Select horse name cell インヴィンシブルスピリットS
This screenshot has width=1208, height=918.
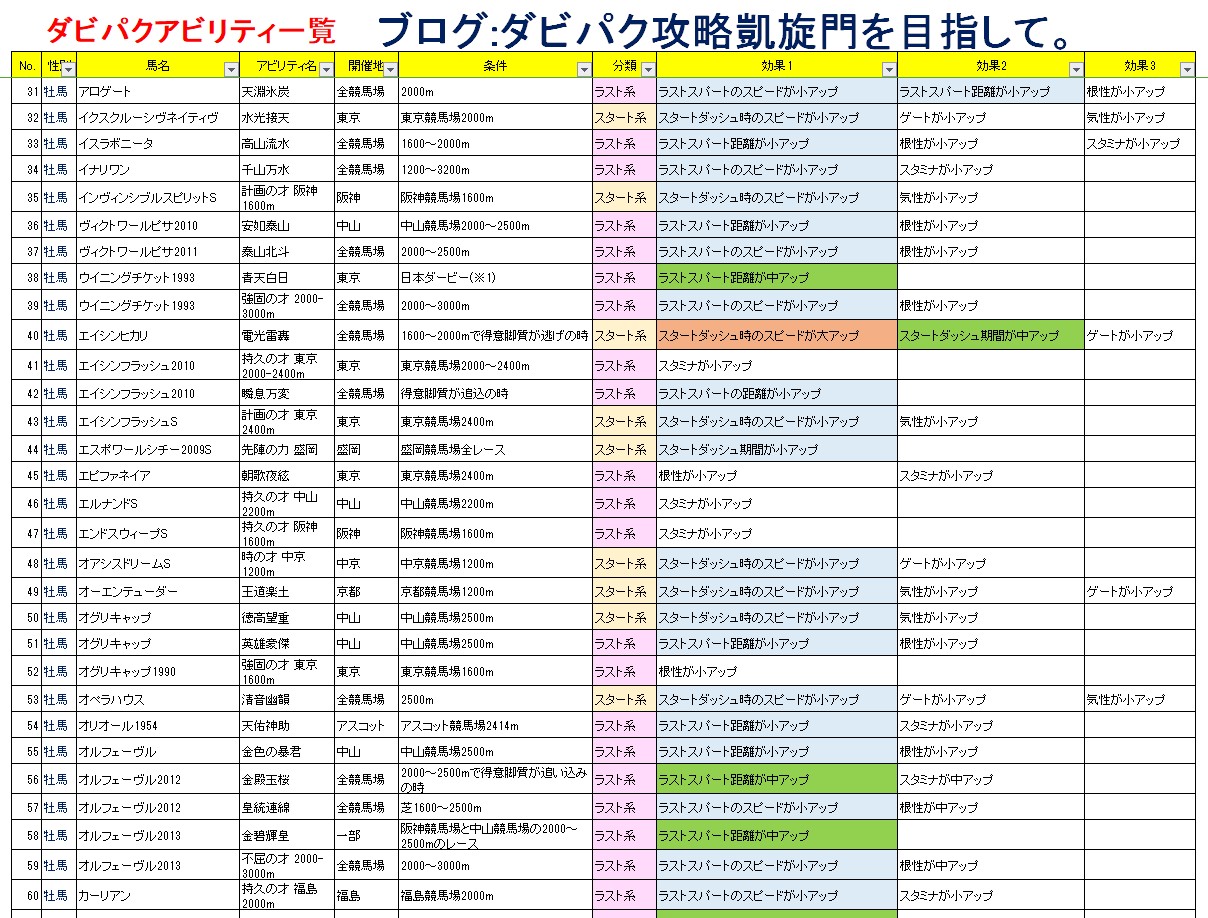tap(158, 197)
